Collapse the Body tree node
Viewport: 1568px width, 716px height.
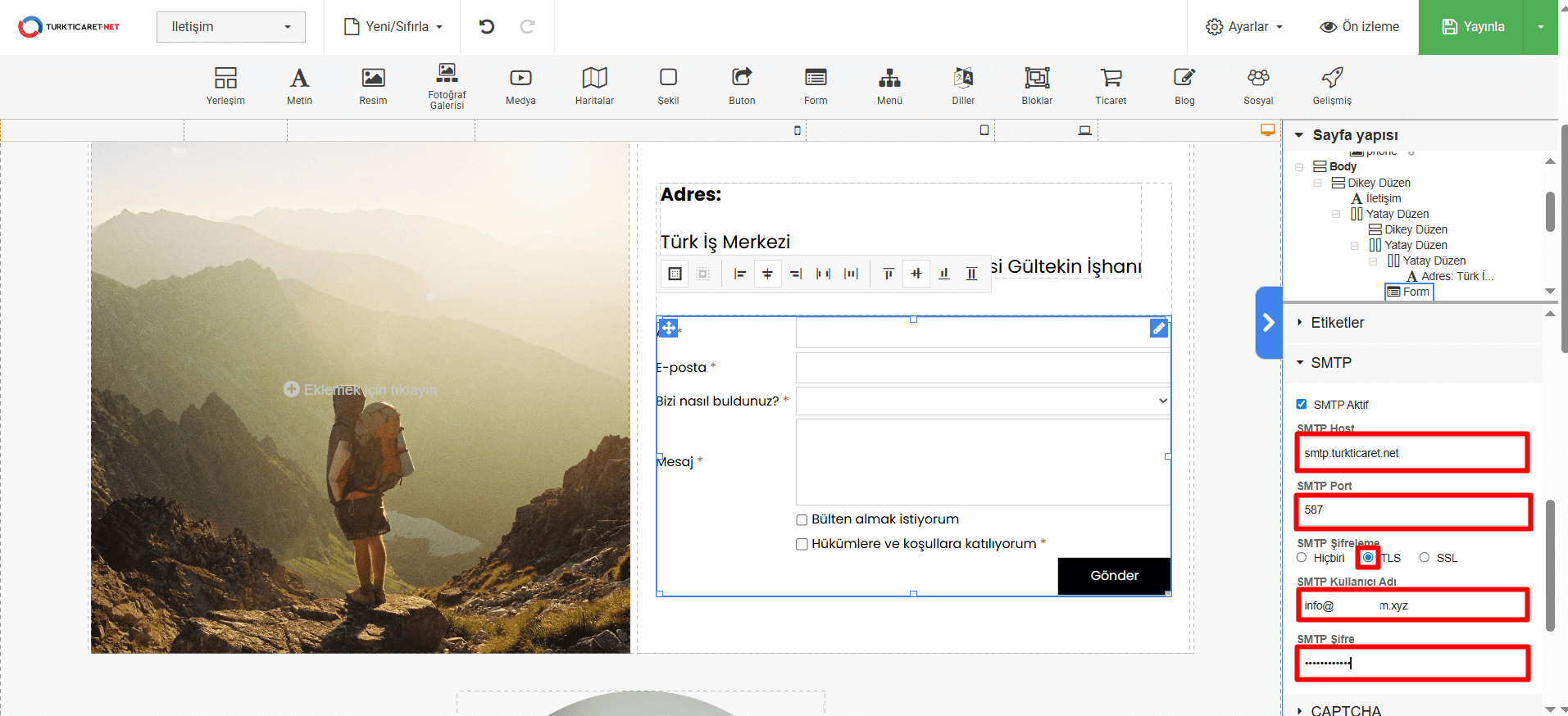pyautogui.click(x=1299, y=167)
